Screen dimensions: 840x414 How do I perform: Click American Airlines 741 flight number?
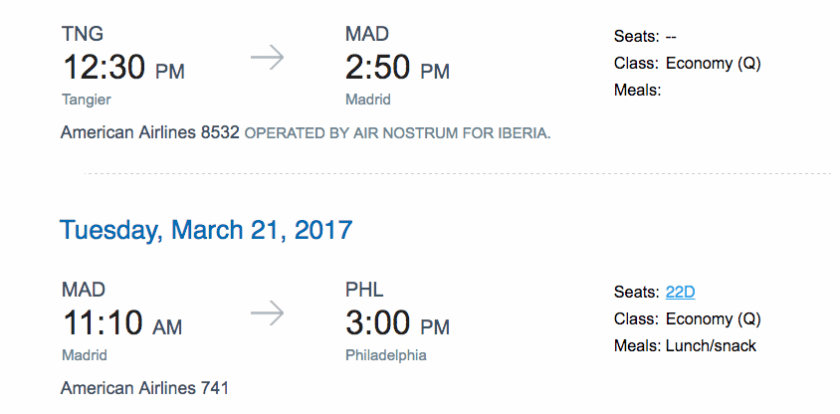145,387
